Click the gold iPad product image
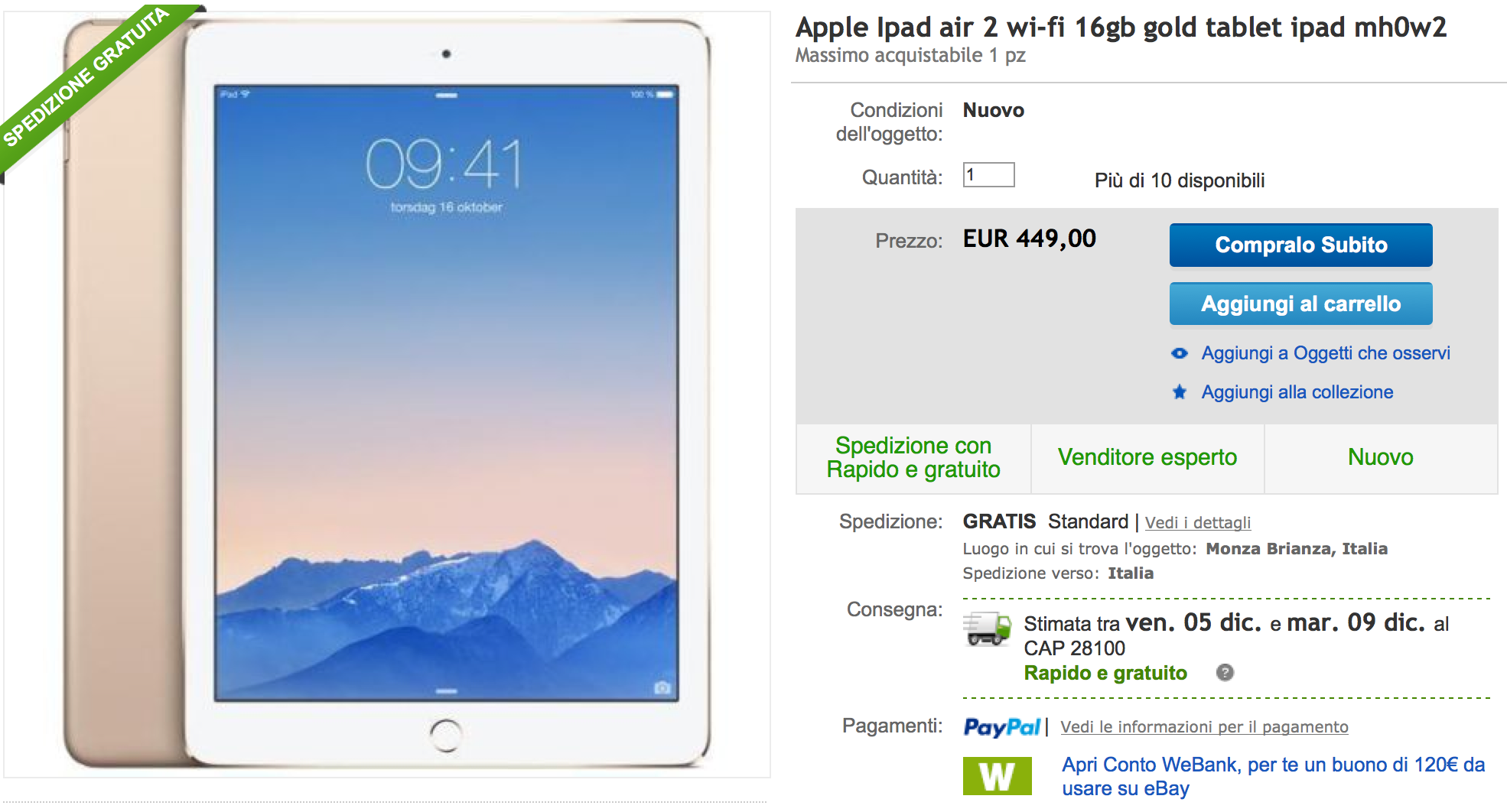1507x812 pixels. (387, 395)
